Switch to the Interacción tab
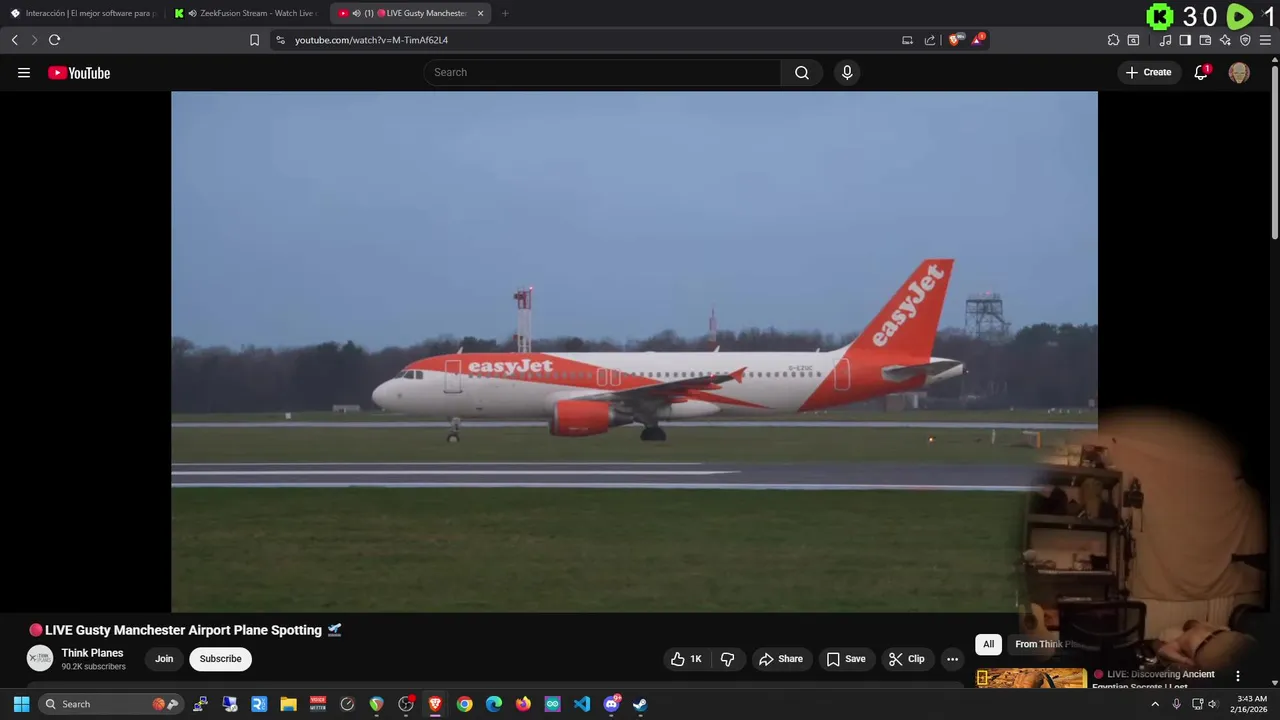Viewport: 1280px width, 720px height. [83, 13]
